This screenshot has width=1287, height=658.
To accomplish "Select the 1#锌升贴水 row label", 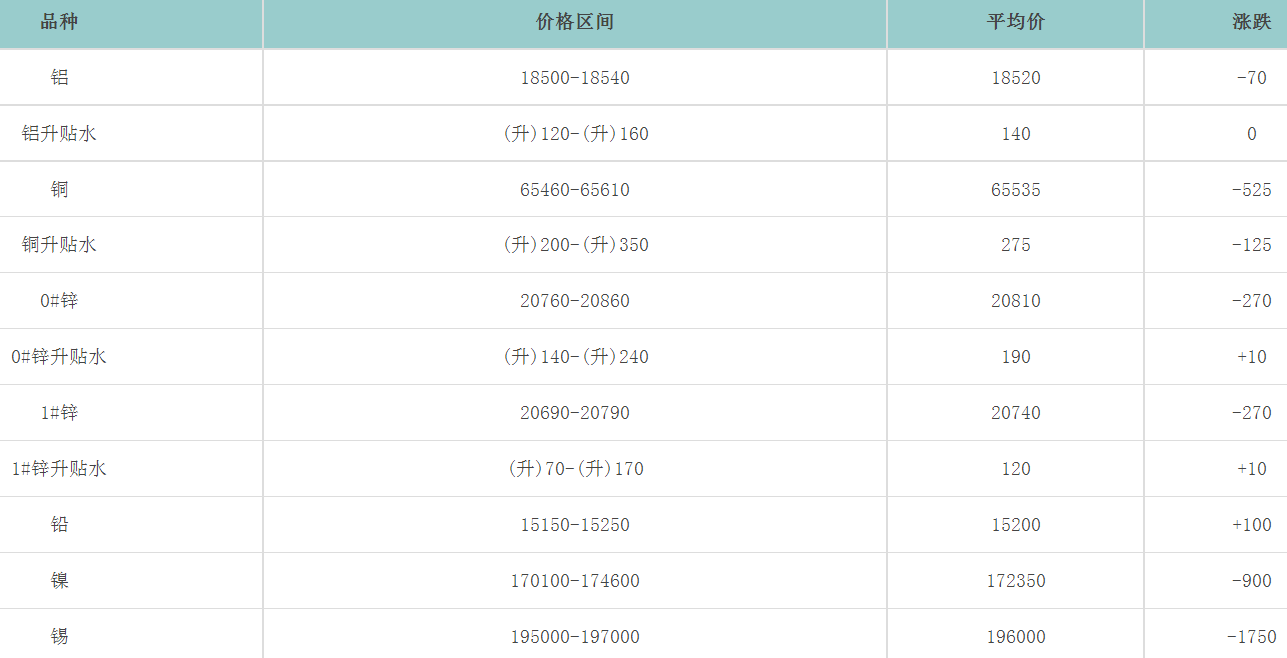I will [x=59, y=469].
